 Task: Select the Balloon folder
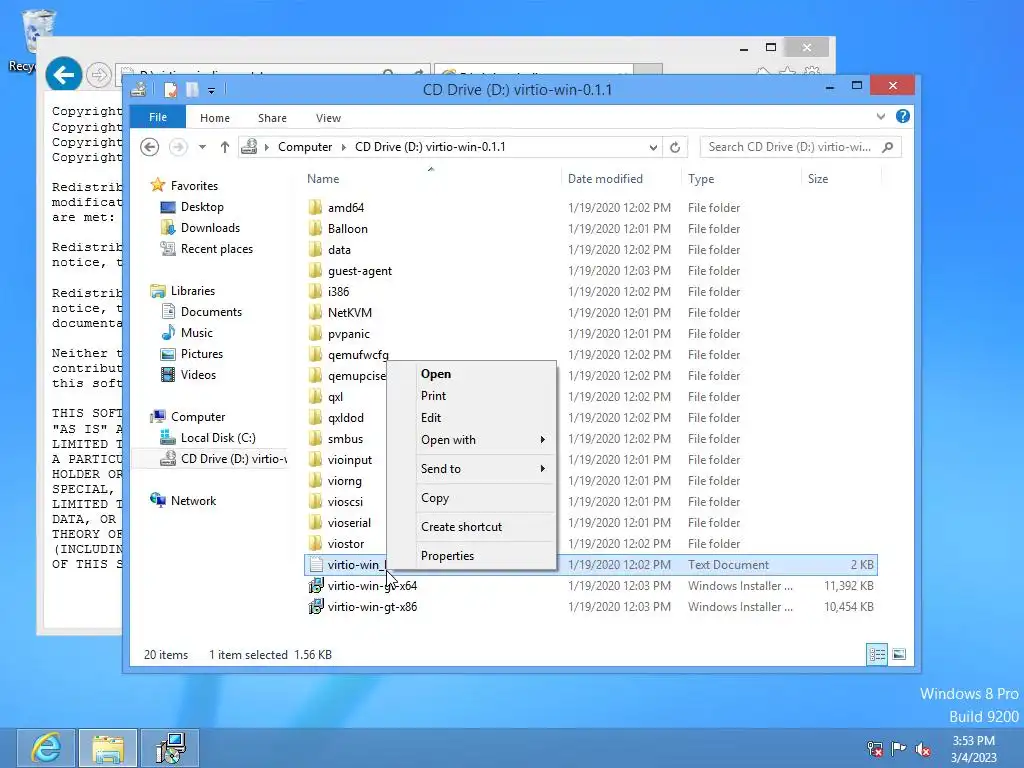[347, 229]
